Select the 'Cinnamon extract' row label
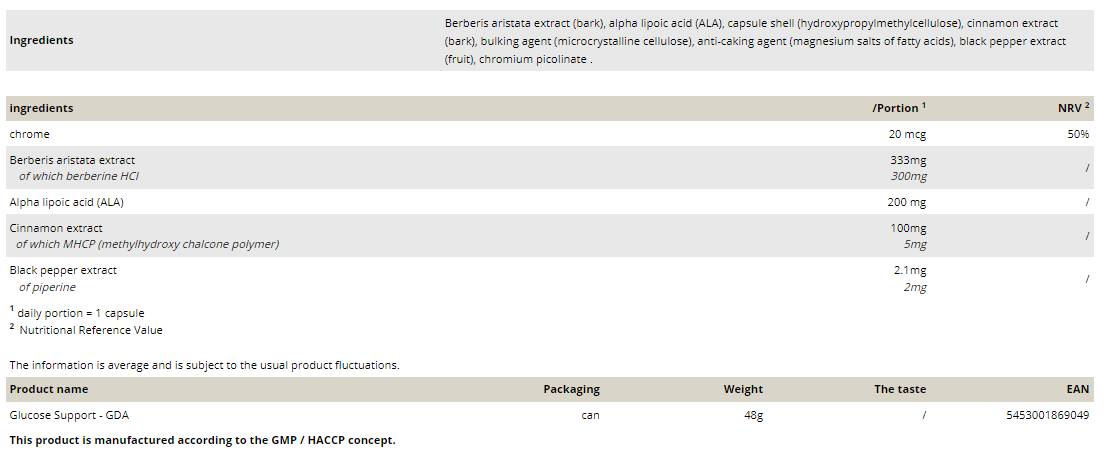This screenshot has height=465, width=1108. 56,228
